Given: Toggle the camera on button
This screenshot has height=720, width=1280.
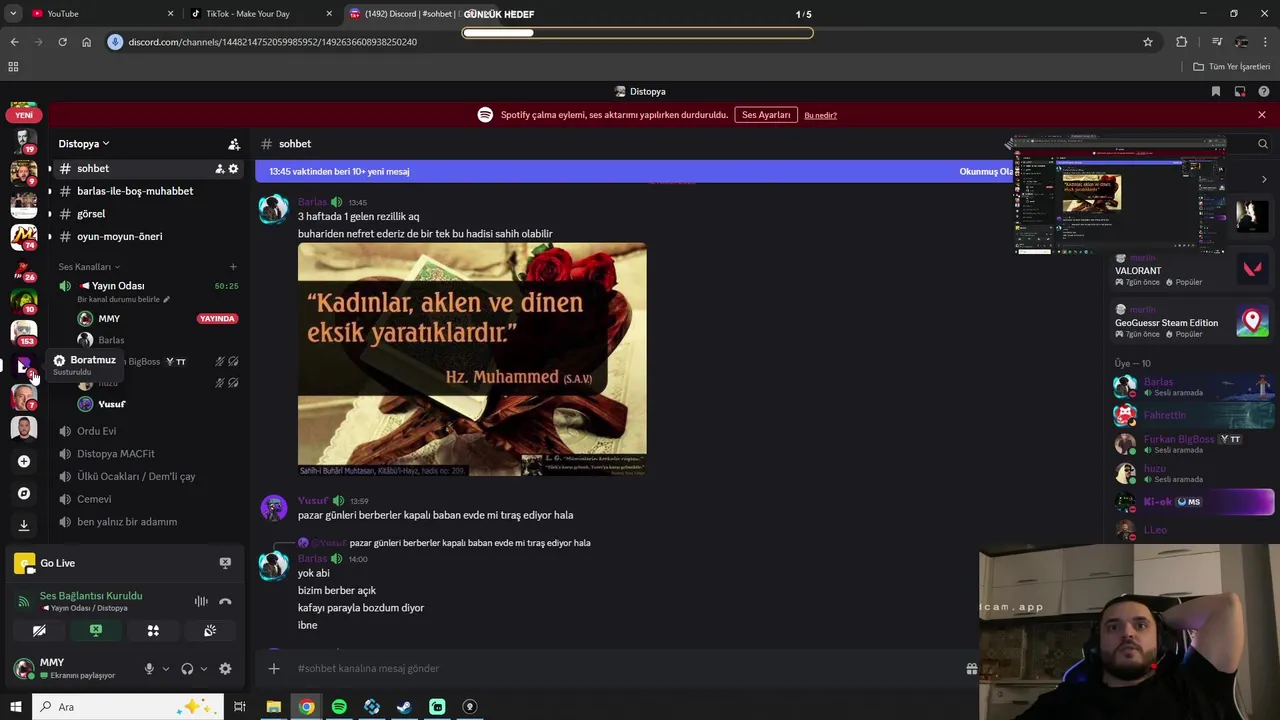Looking at the screenshot, I should tap(39, 631).
